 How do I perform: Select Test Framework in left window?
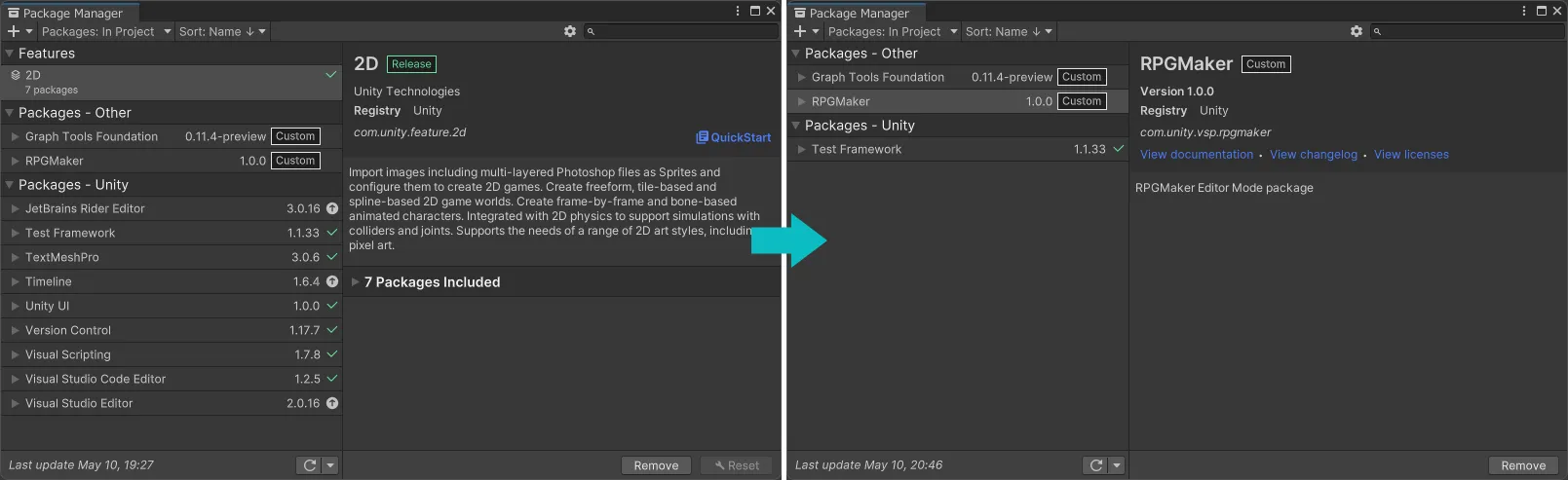click(x=172, y=233)
